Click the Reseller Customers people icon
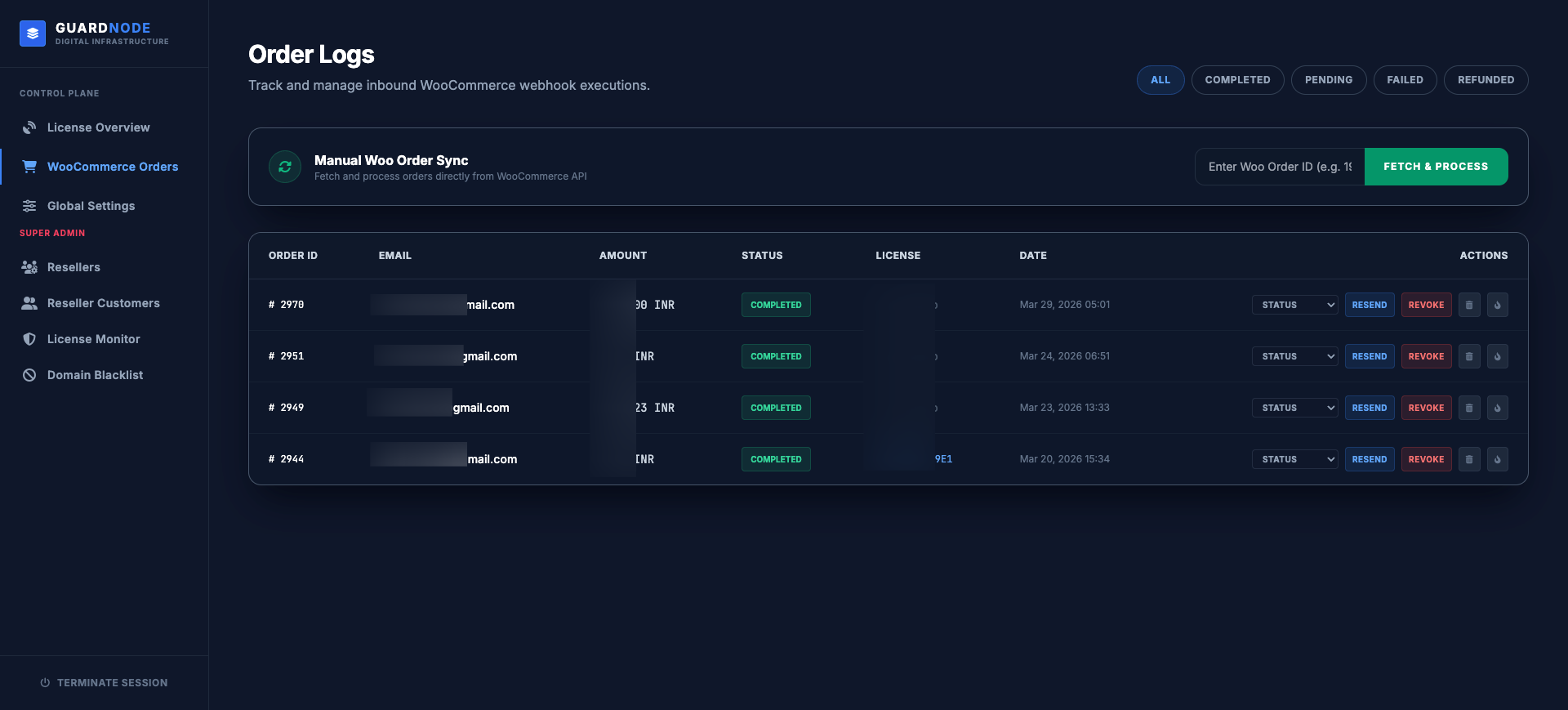The width and height of the screenshot is (1568, 710). [29, 303]
